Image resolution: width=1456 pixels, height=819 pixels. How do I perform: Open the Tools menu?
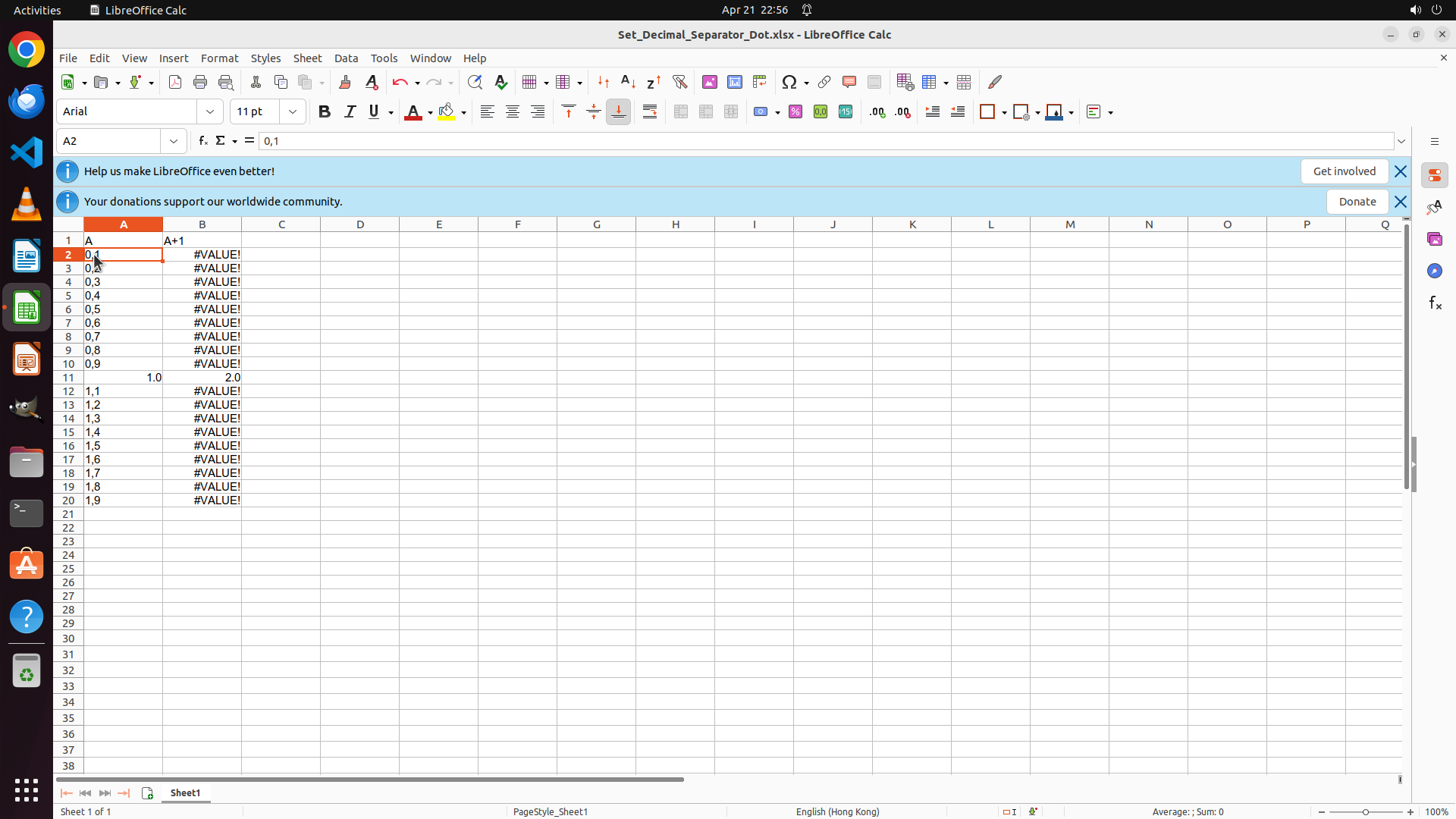[x=384, y=58]
